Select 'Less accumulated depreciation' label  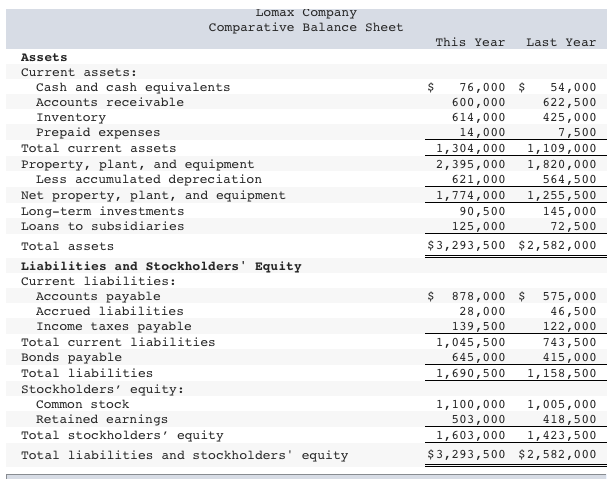(x=149, y=179)
